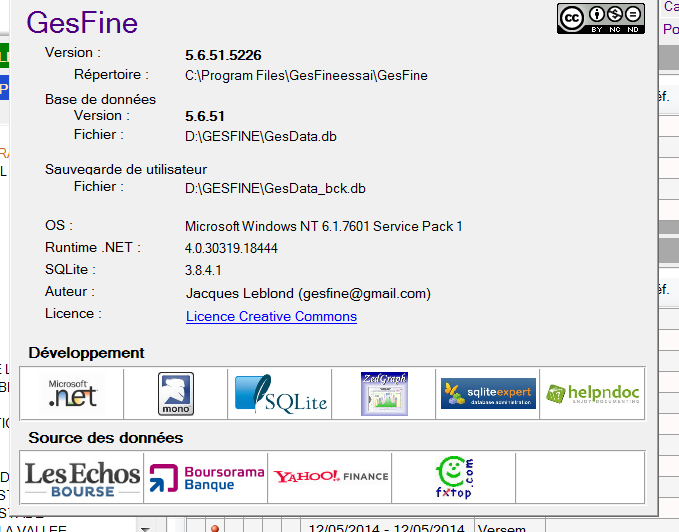Viewport: 679px width, 532px height.
Task: Click the fxtop.com logo
Action: tap(455, 478)
